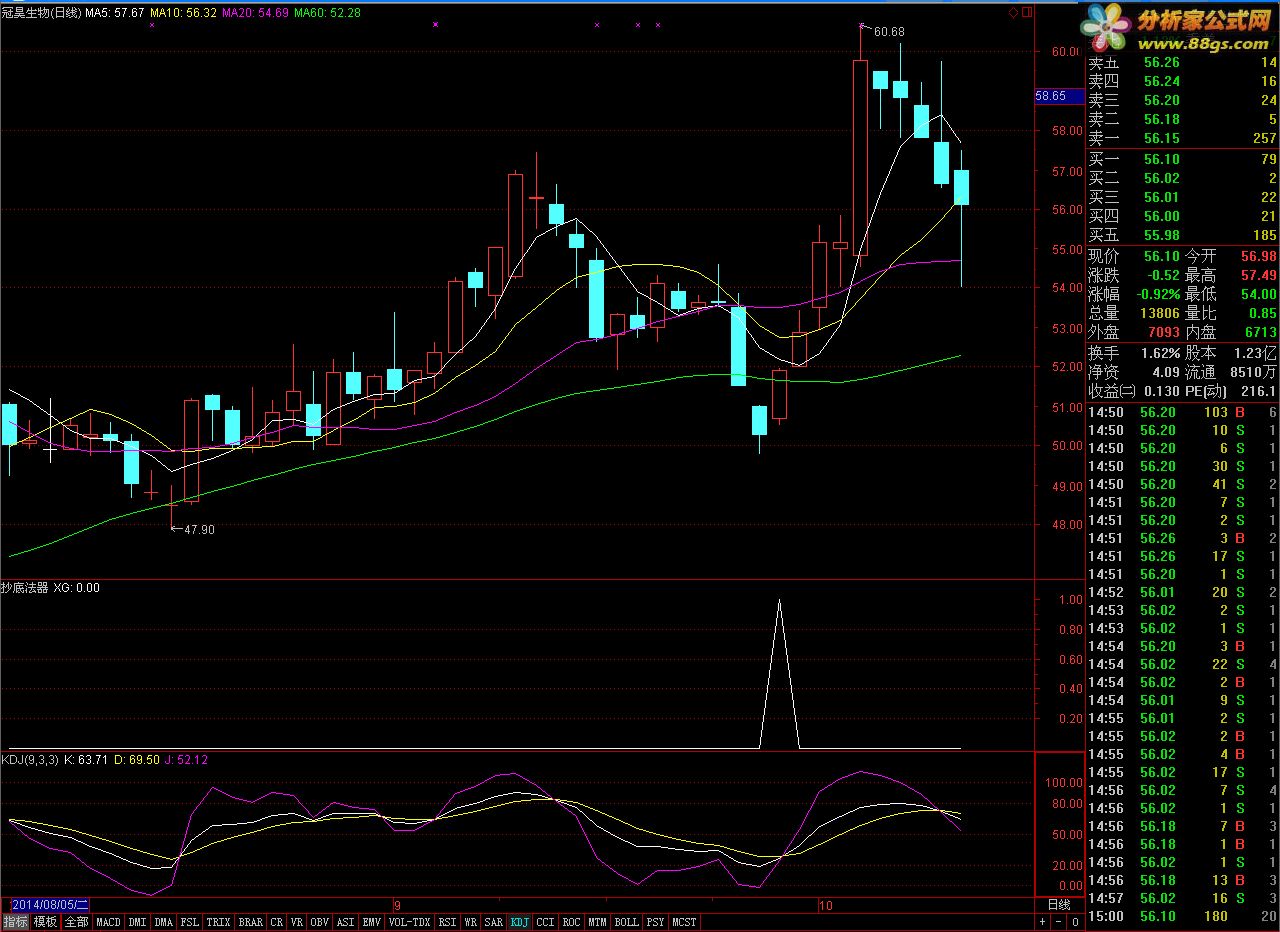
Task: Click the MA20: 54.69 legend value
Action: pyautogui.click(x=255, y=13)
